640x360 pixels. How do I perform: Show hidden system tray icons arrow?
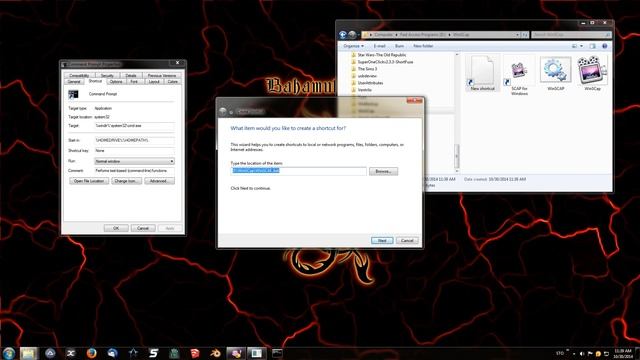click(574, 353)
